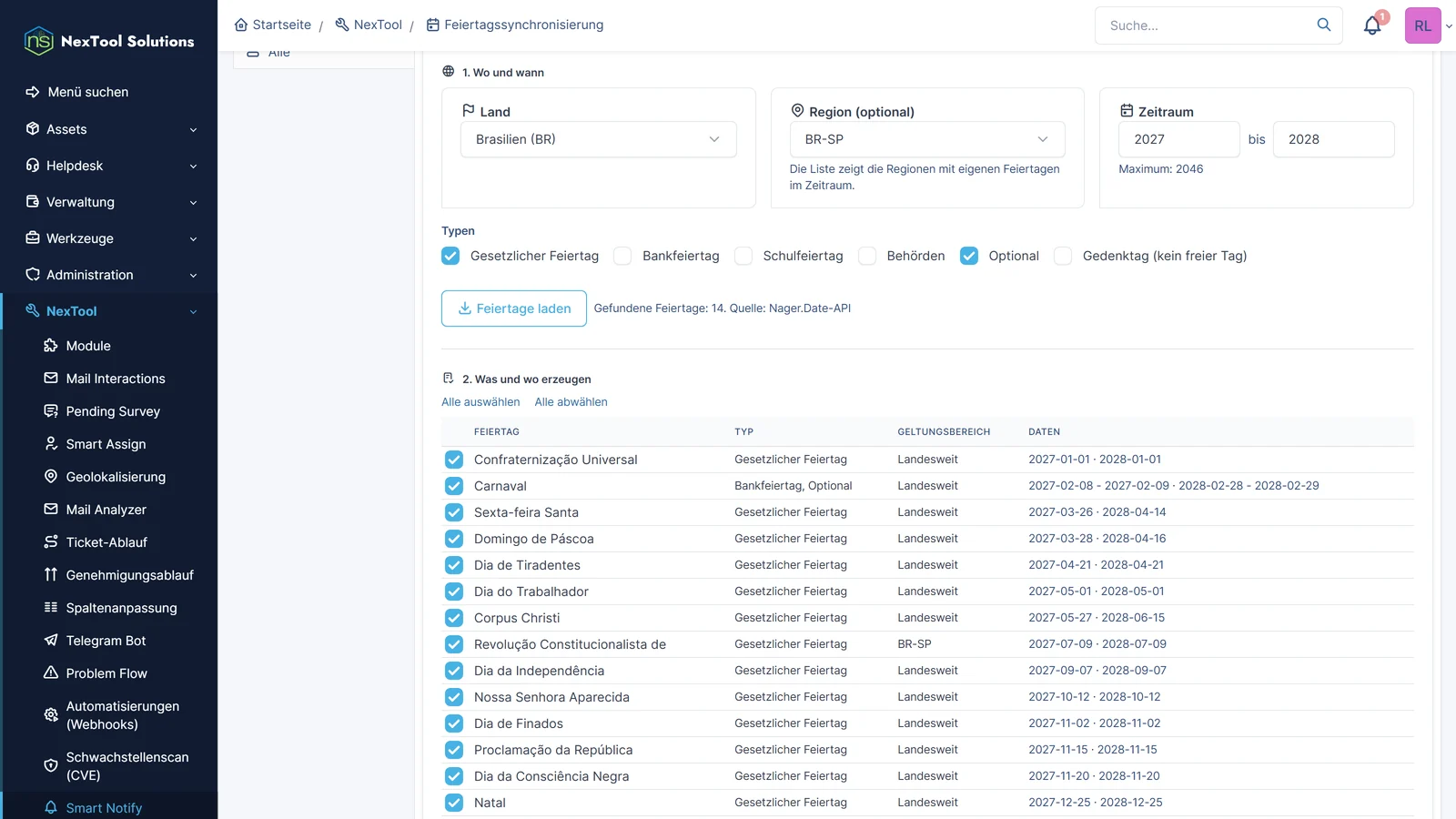Image resolution: width=1456 pixels, height=819 pixels.
Task: Click the NexTool Solutions logo
Action: click(109, 41)
